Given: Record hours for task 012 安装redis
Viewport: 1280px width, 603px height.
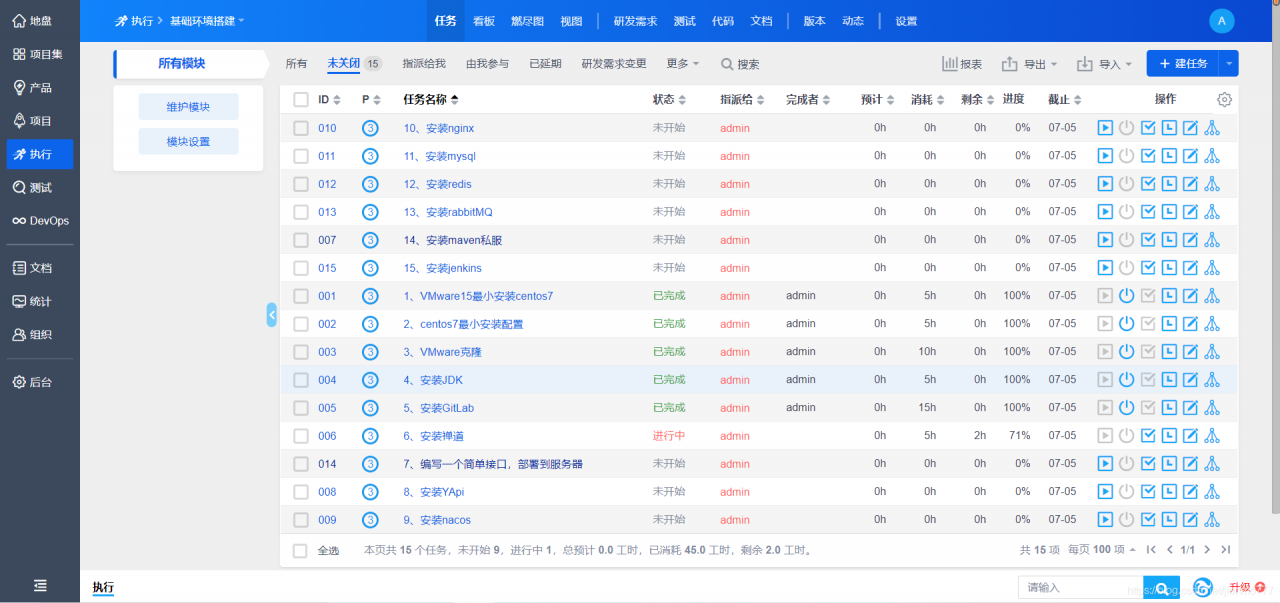Looking at the screenshot, I should coord(1169,184).
